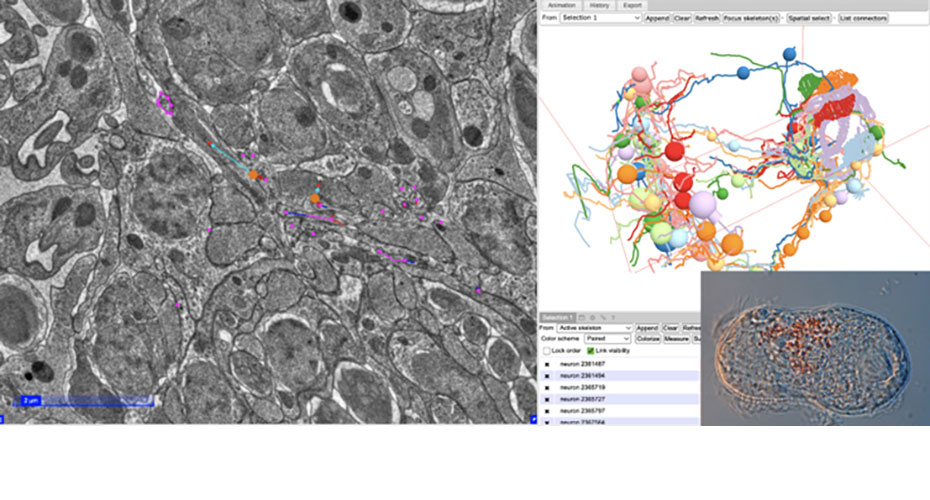Click the large blue sphere atop the 3D skeleton
The image size is (930, 500).
(x=790, y=53)
